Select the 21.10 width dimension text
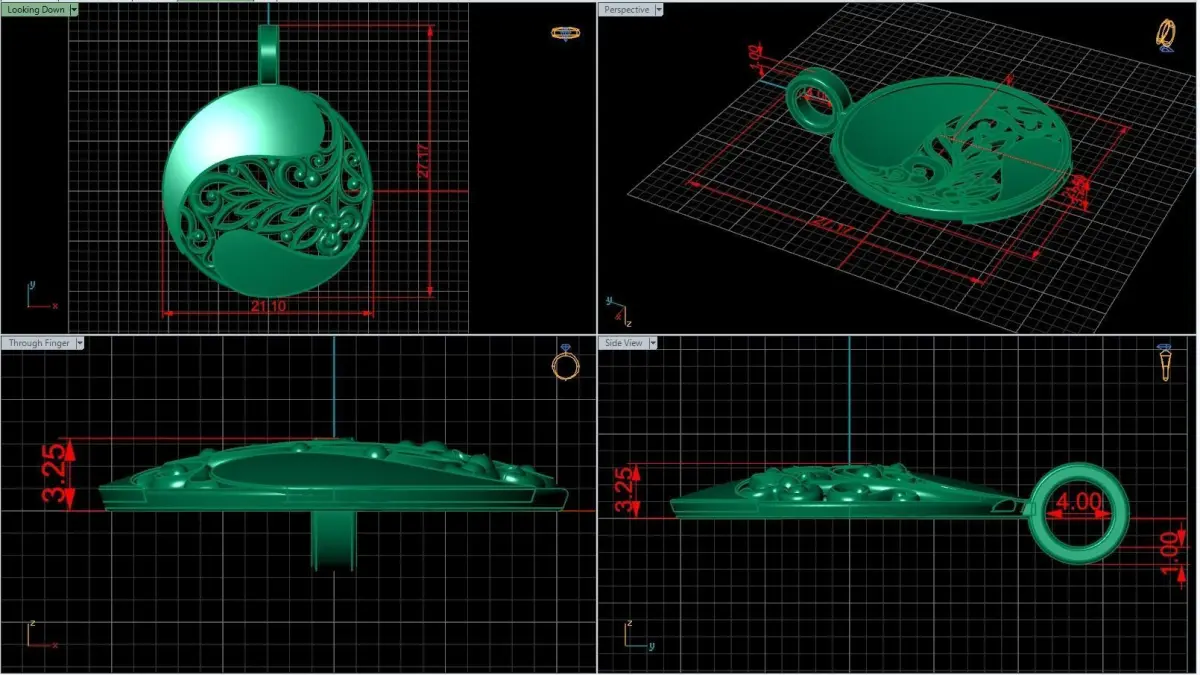 pos(268,306)
